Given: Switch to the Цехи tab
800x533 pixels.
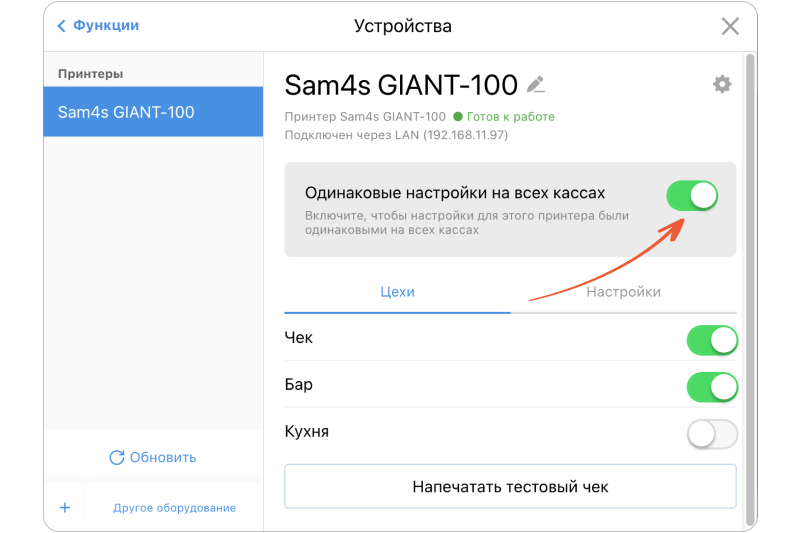Looking at the screenshot, I should [x=397, y=292].
